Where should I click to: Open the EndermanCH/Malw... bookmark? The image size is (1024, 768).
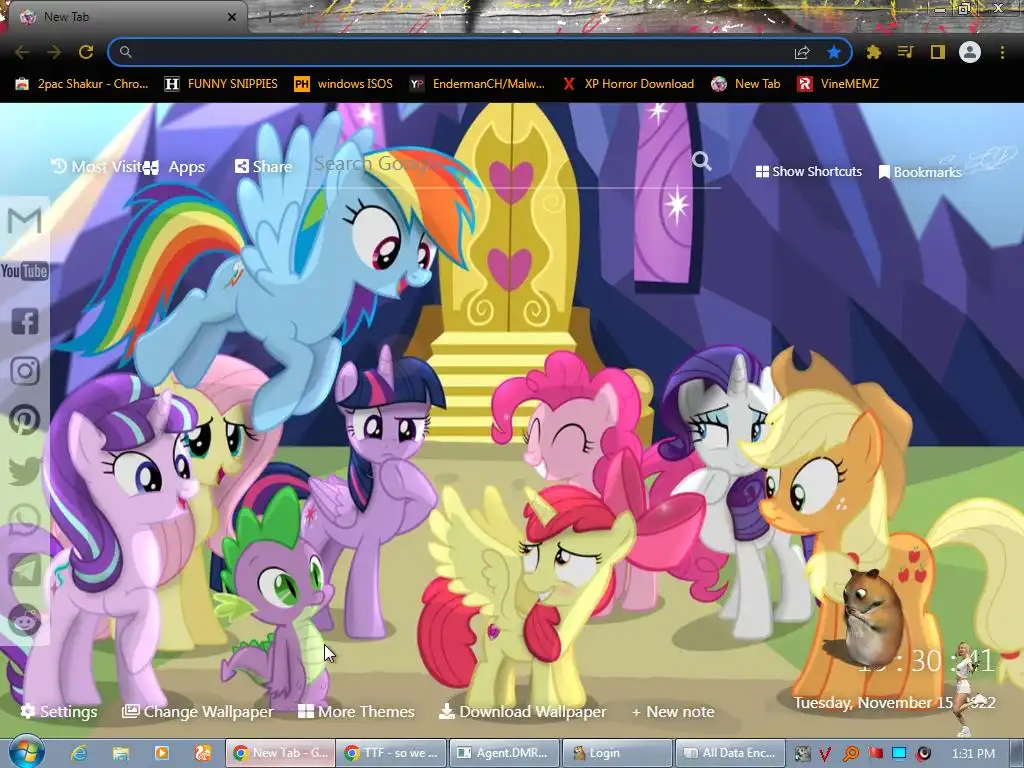click(477, 84)
